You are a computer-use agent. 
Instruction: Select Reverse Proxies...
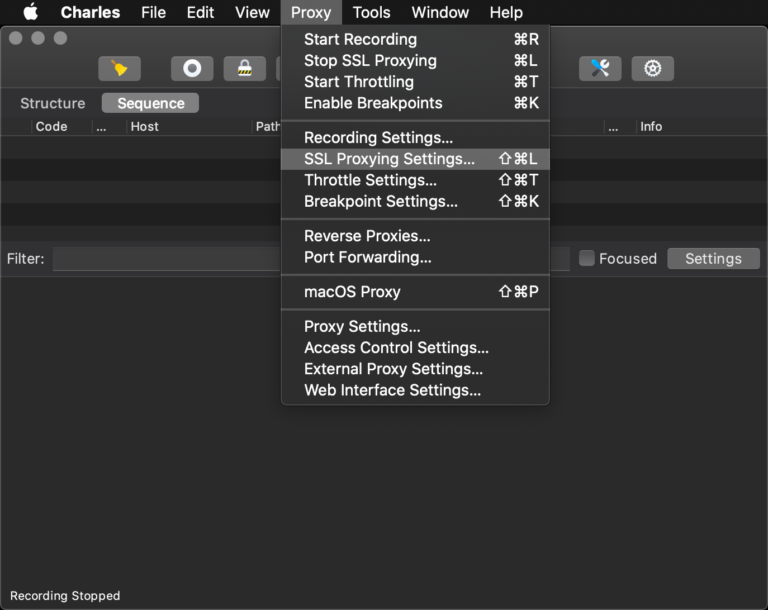[x=415, y=236]
